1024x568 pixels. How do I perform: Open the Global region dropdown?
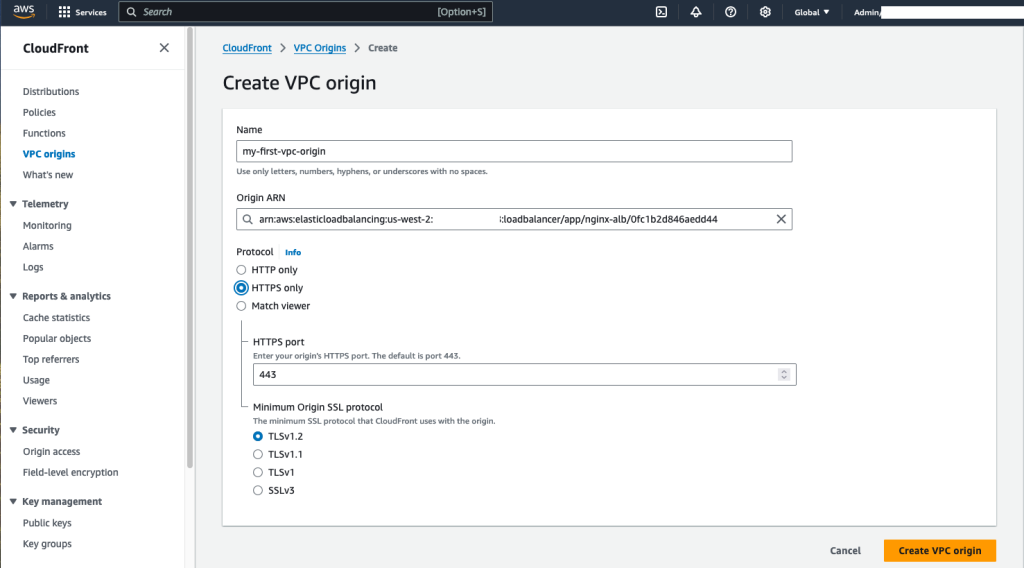click(812, 12)
